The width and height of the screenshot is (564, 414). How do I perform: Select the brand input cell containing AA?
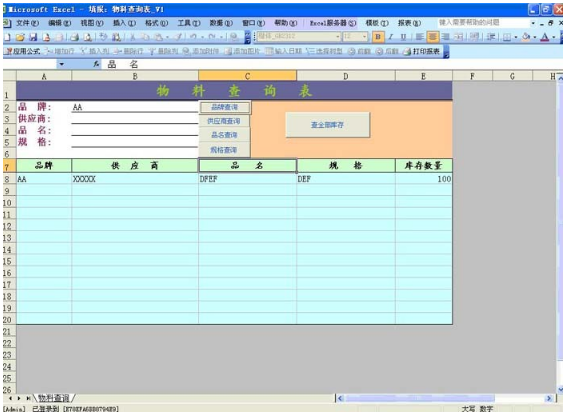coord(135,107)
